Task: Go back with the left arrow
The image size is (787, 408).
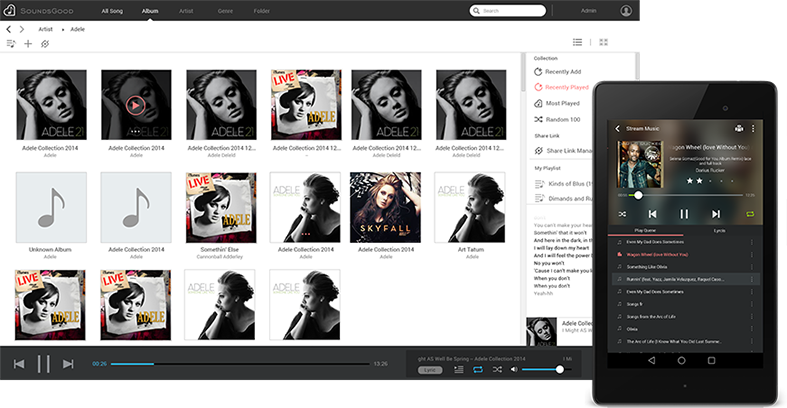Action: pos(9,30)
